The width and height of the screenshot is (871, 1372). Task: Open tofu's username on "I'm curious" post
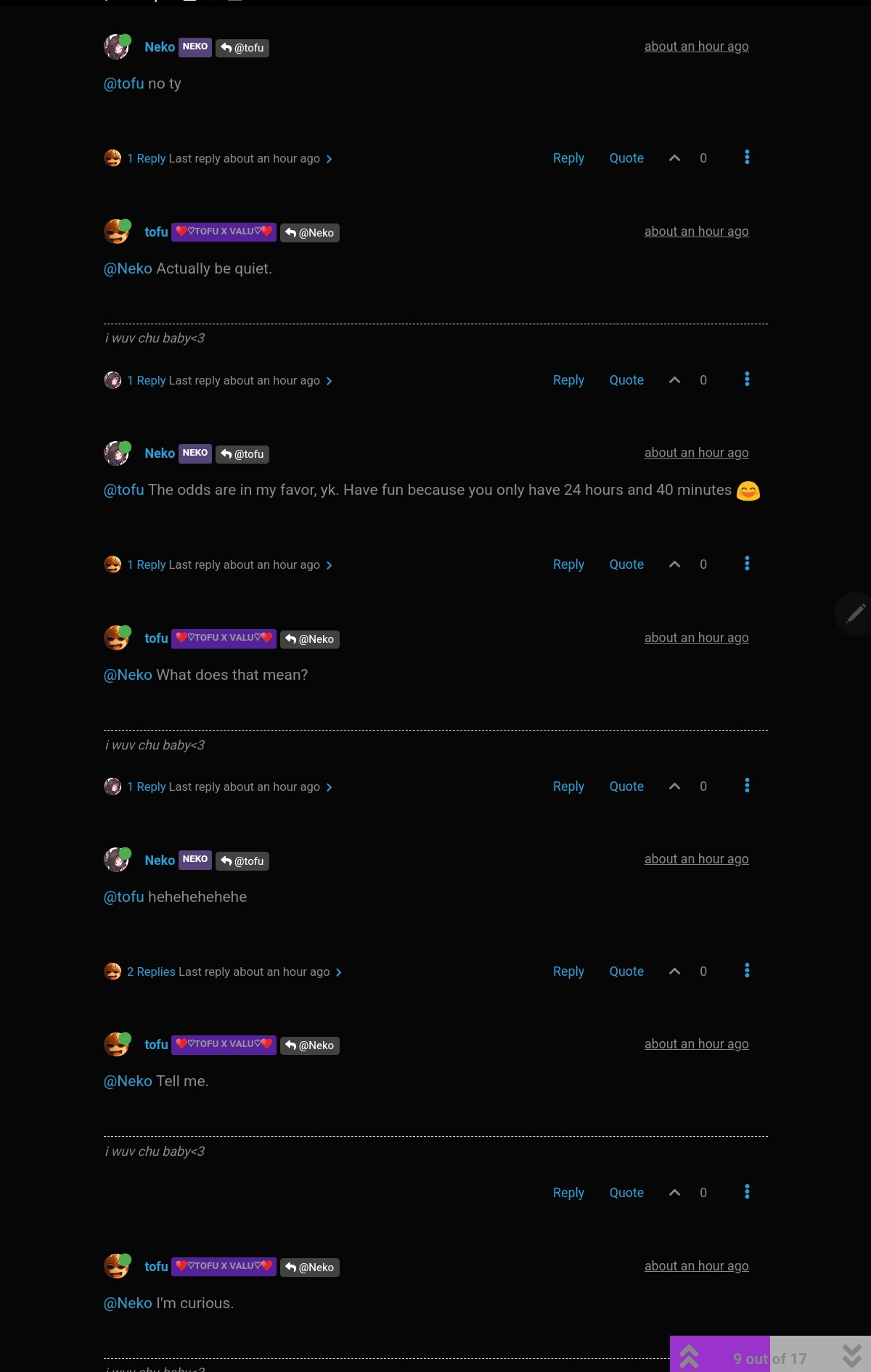pyautogui.click(x=156, y=1267)
